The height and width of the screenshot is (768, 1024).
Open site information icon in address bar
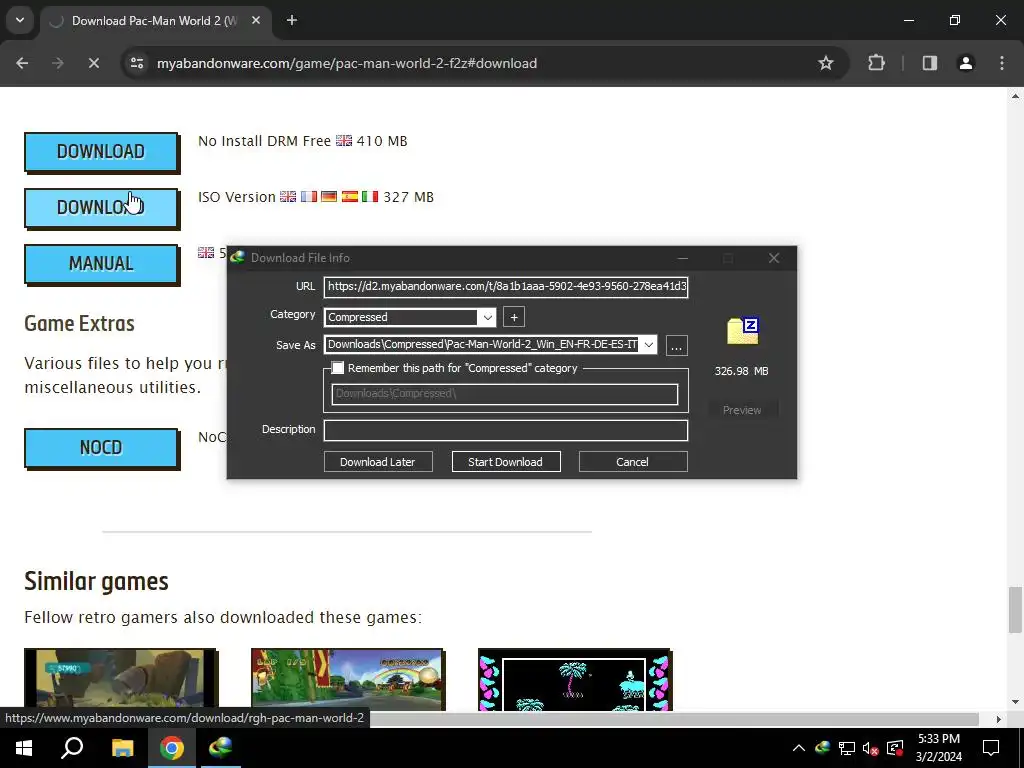click(137, 63)
